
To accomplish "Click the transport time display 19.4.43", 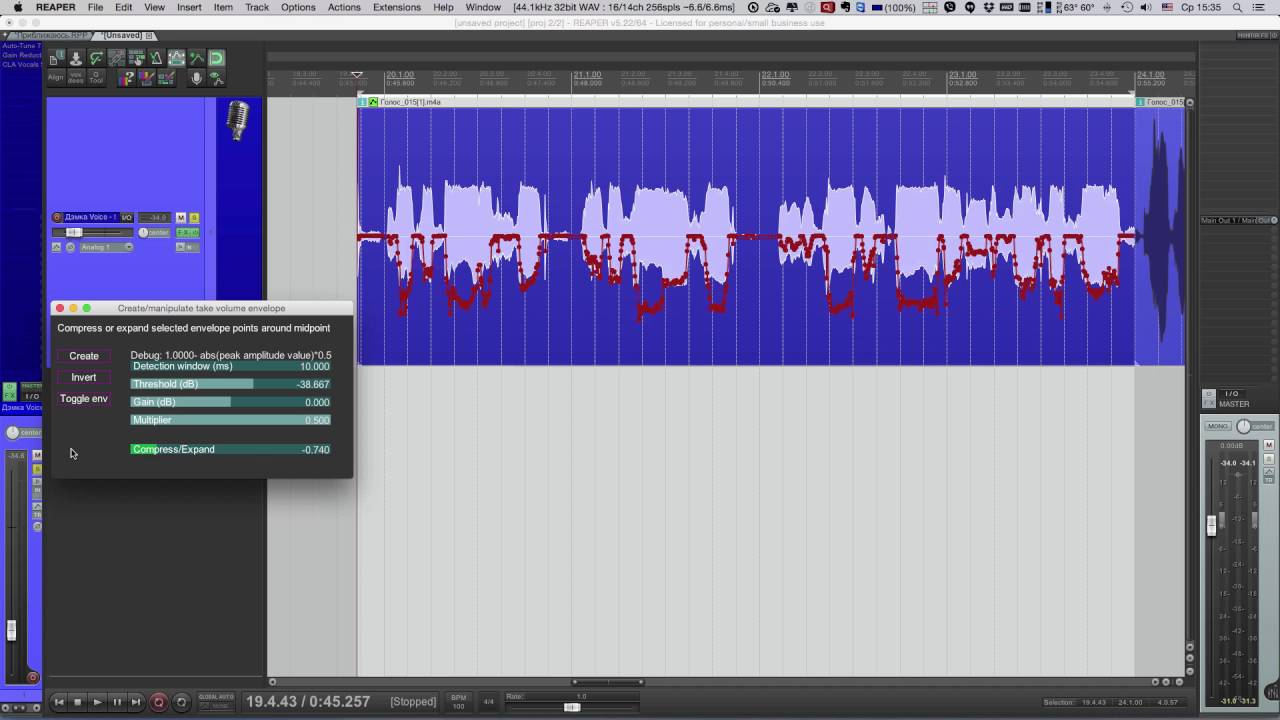I will click(x=309, y=702).
